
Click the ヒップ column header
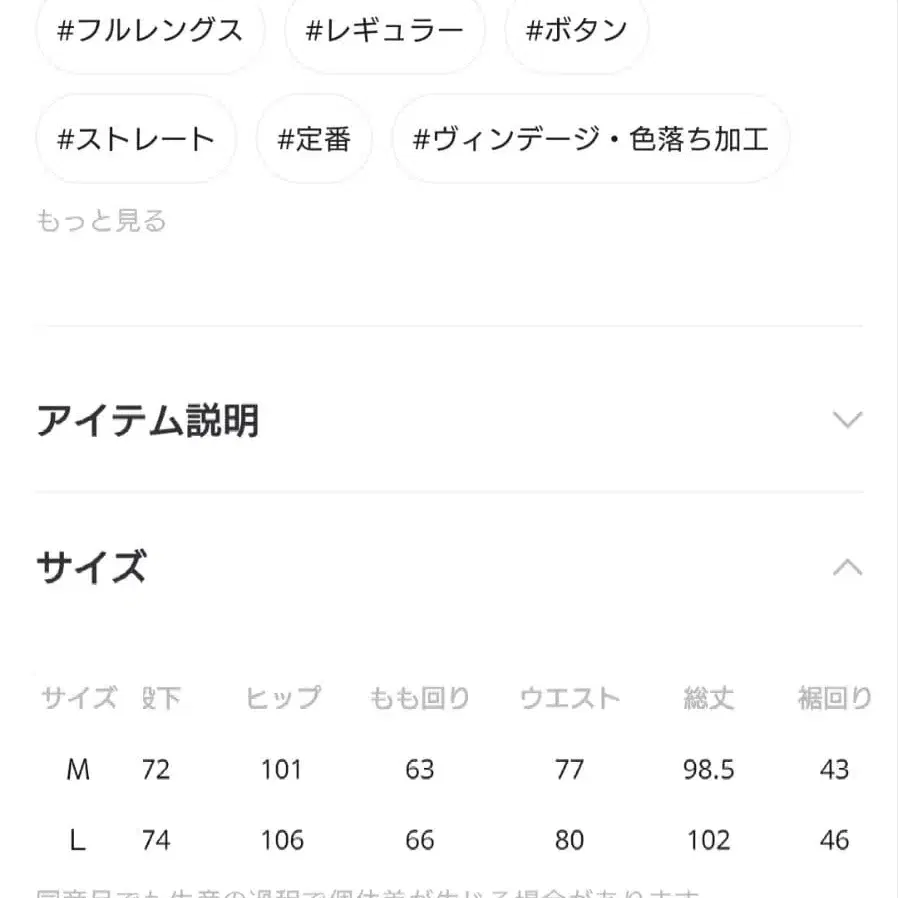pyautogui.click(x=283, y=699)
